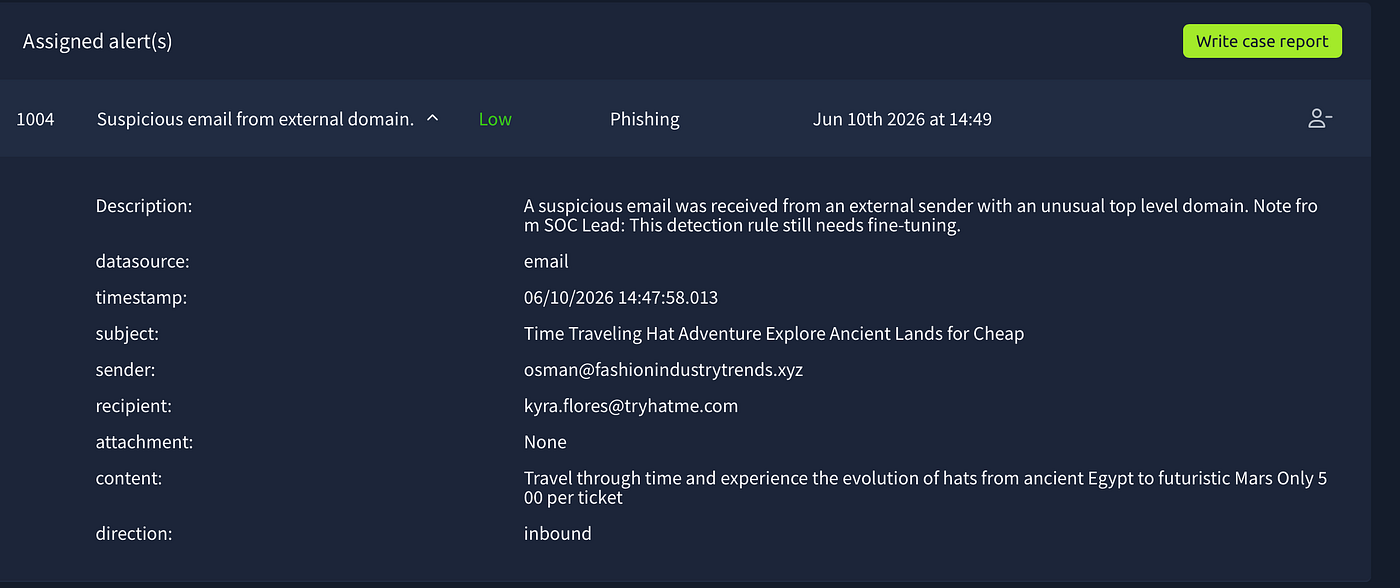Screen dimensions: 1400x588
Task: Click the datasource value email
Action: [x=546, y=262]
